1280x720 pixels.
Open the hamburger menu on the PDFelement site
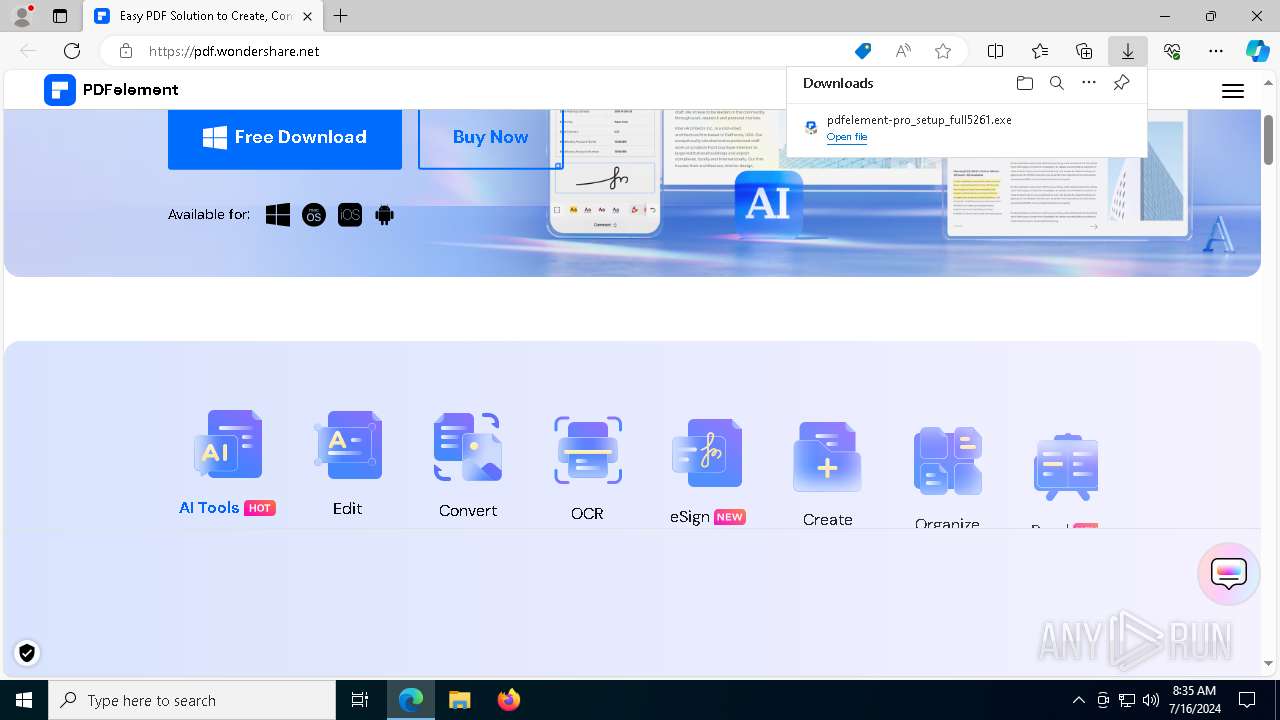[x=1233, y=91]
